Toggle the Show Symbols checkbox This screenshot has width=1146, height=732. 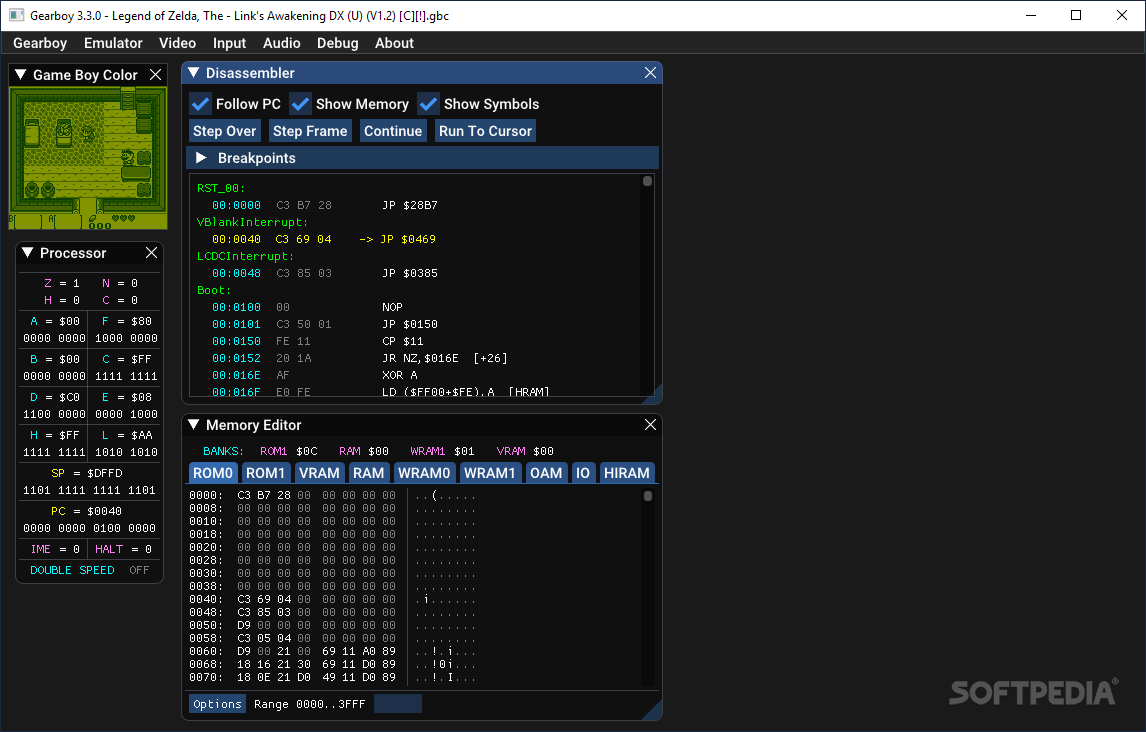coord(428,104)
